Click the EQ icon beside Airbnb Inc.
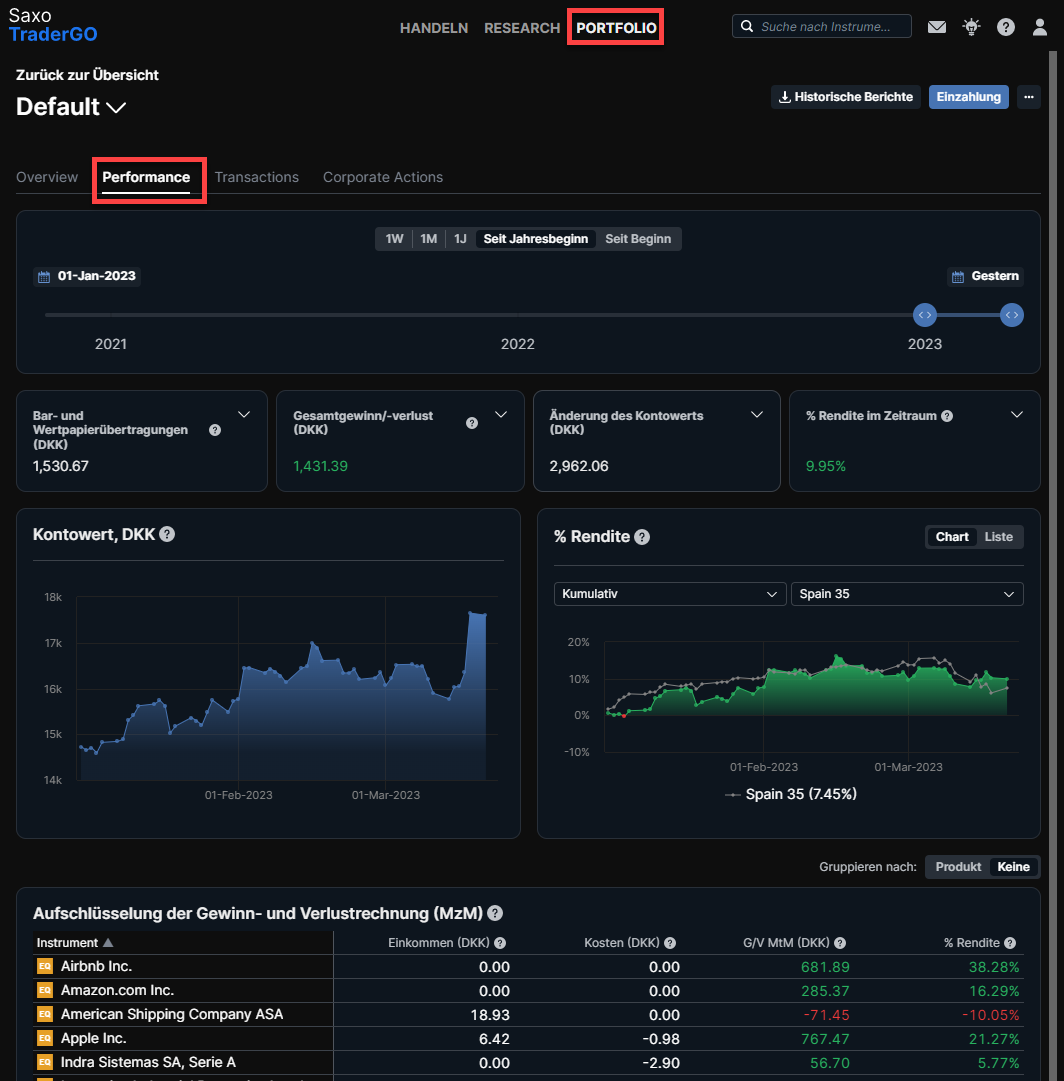1064x1081 pixels. 45,967
